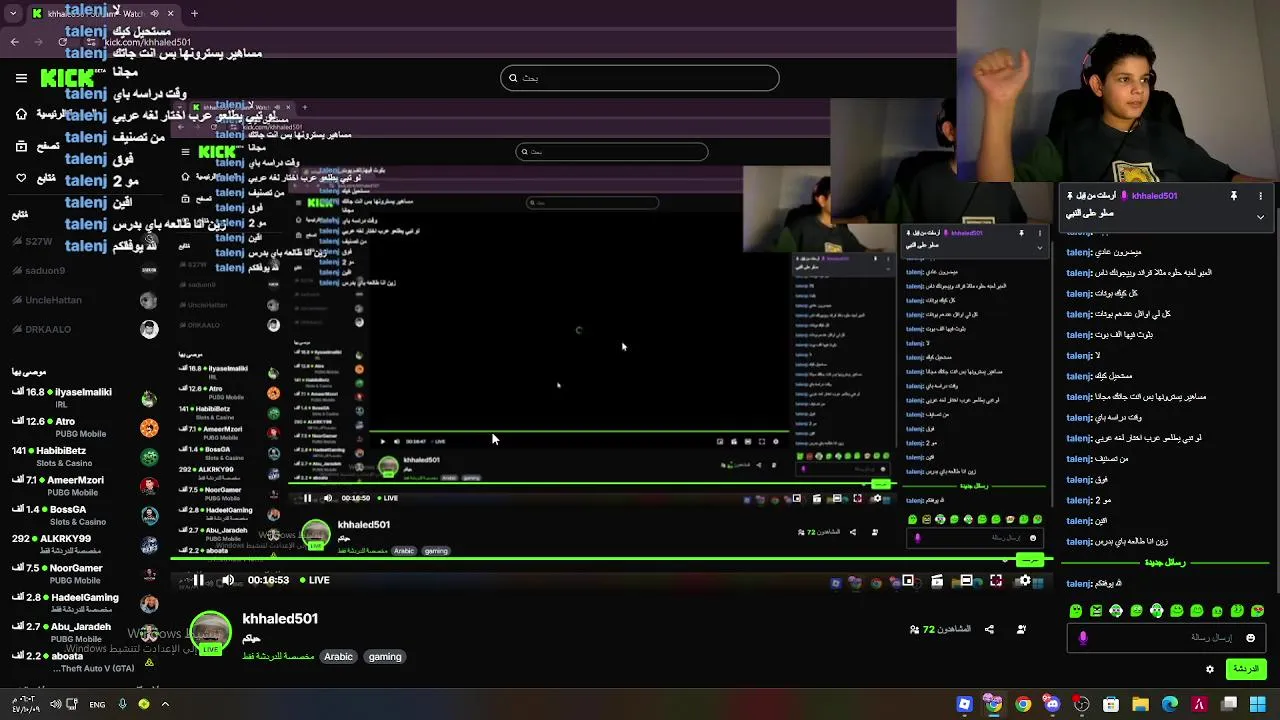Open the Home icon in Kick sidebar
This screenshot has height=720, width=1280.
click(21, 114)
